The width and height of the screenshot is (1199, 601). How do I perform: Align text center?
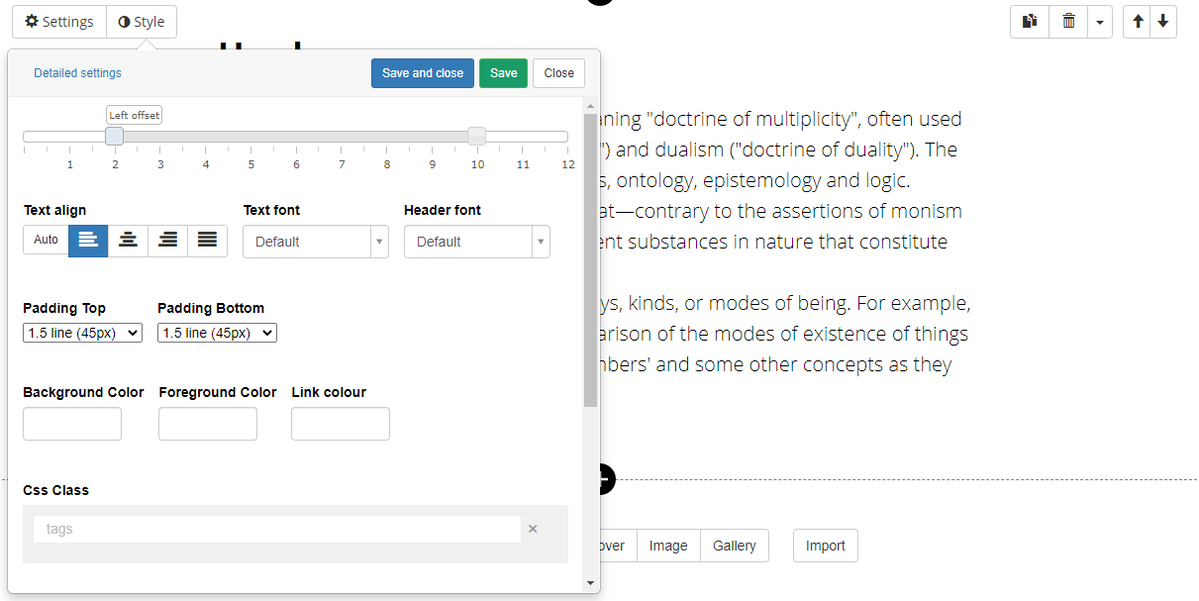point(128,240)
